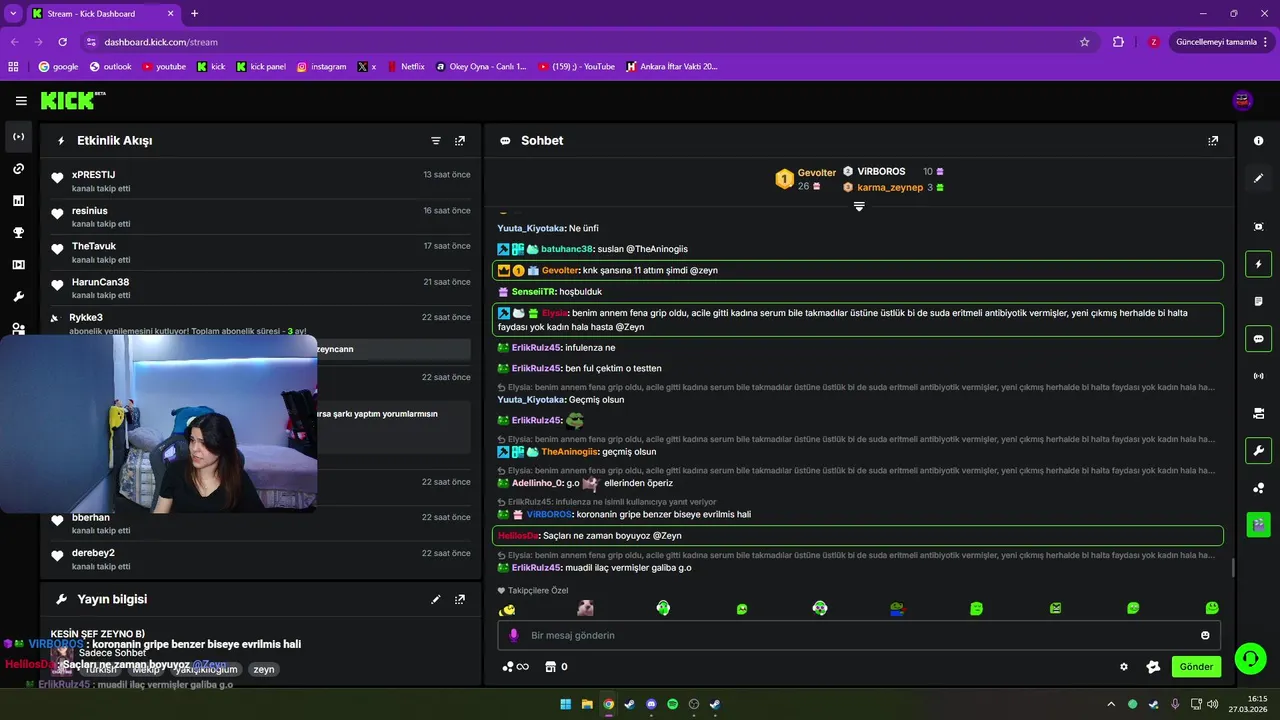The width and height of the screenshot is (1280, 720).
Task: Open the info icon in the right sidebar
Action: click(x=1259, y=141)
